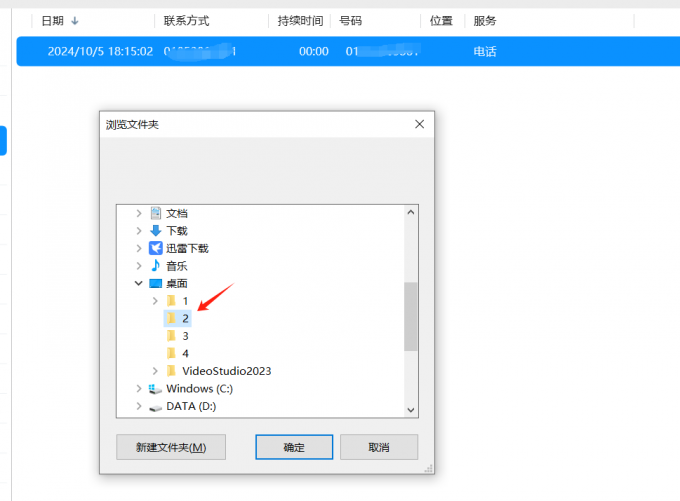This screenshot has width=680, height=501.
Task: Click date cell 2024/10/5 18:15:02
Action: point(100,51)
